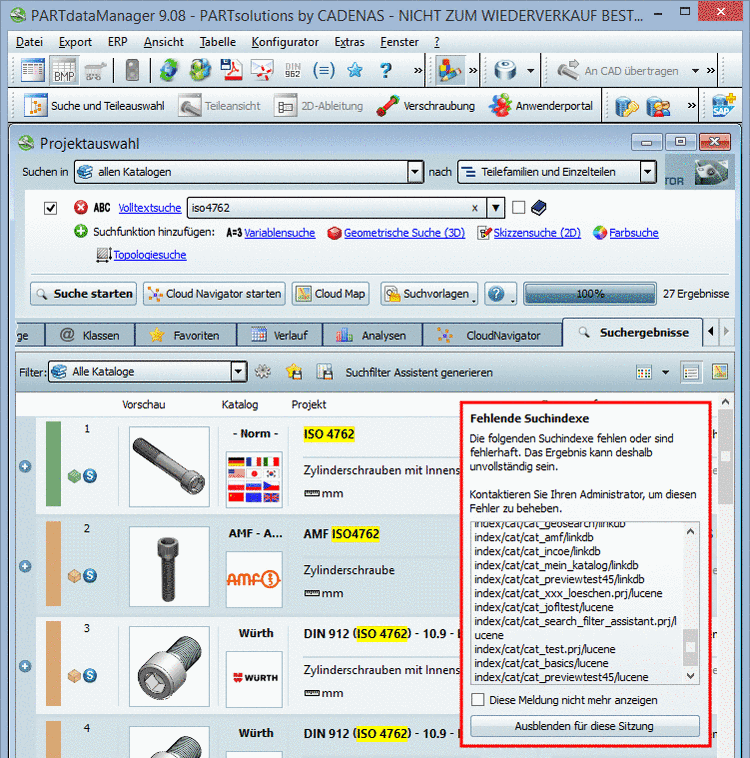Click the star folder icon in filter bar
The width and height of the screenshot is (750, 758).
point(294,371)
